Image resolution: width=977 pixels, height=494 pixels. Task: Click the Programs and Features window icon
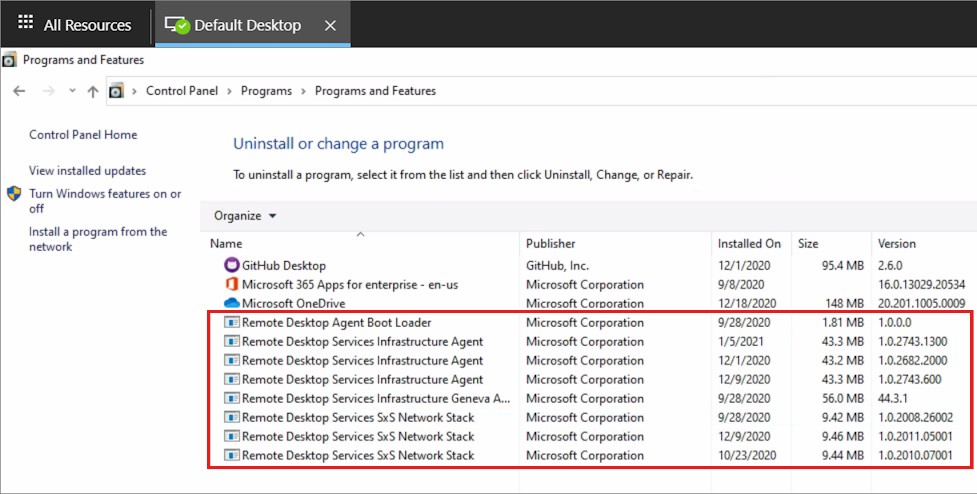[9, 60]
